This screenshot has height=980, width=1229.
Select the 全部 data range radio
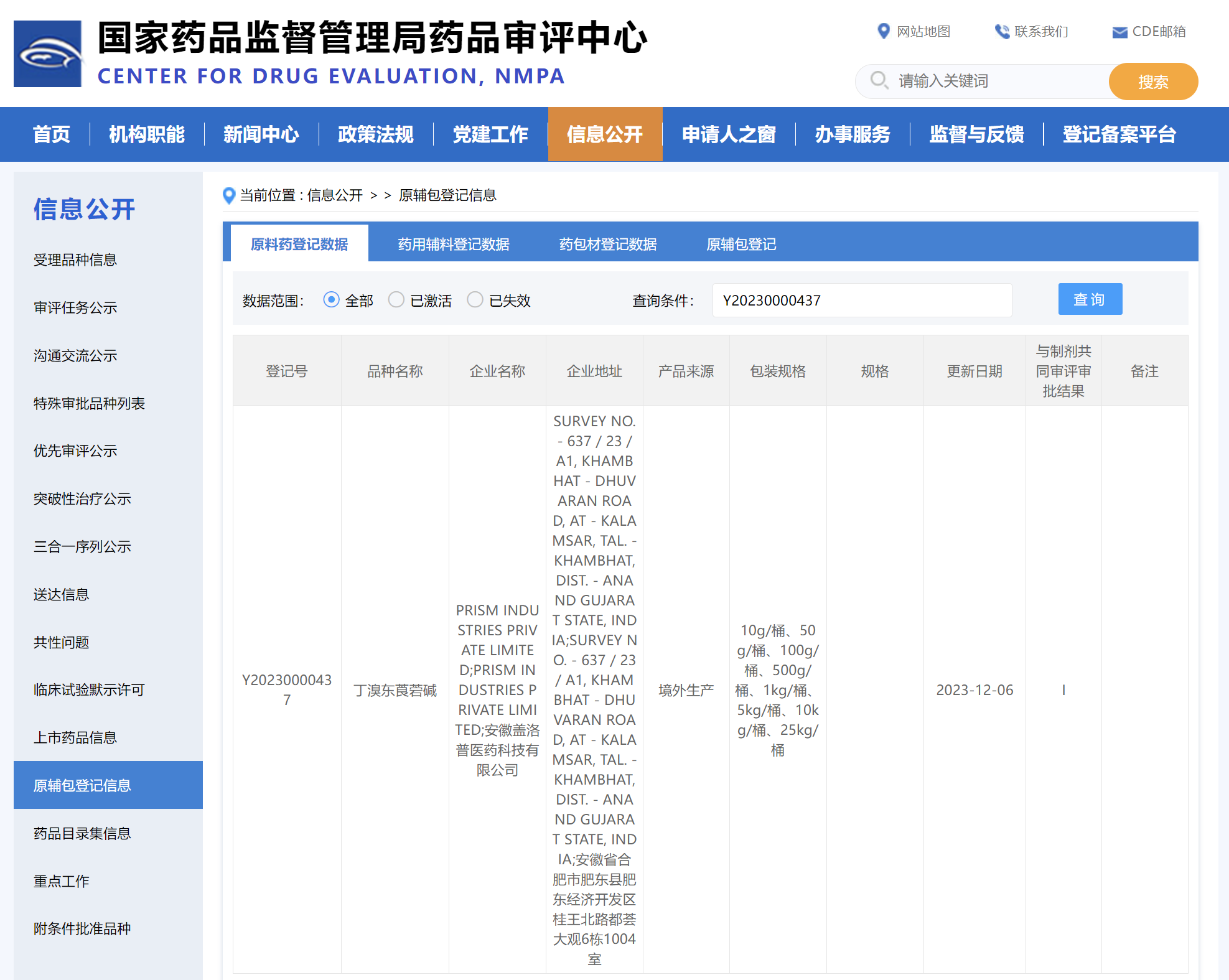tap(332, 300)
